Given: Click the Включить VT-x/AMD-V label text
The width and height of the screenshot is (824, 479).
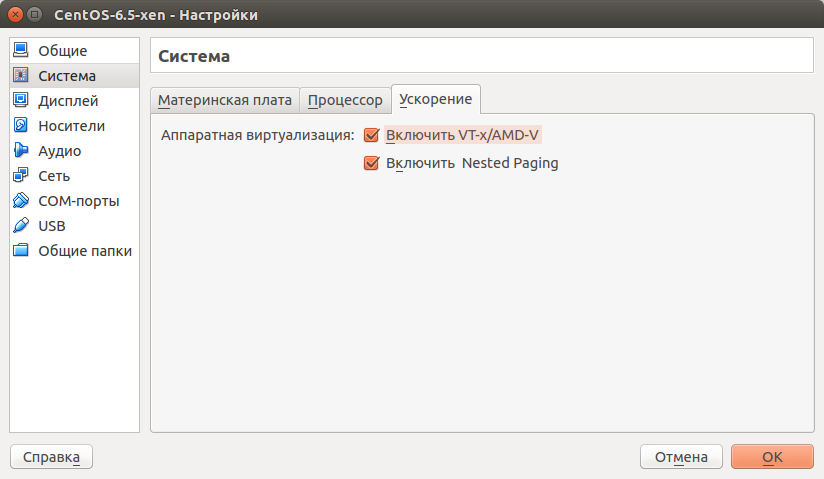Looking at the screenshot, I should click(x=462, y=135).
